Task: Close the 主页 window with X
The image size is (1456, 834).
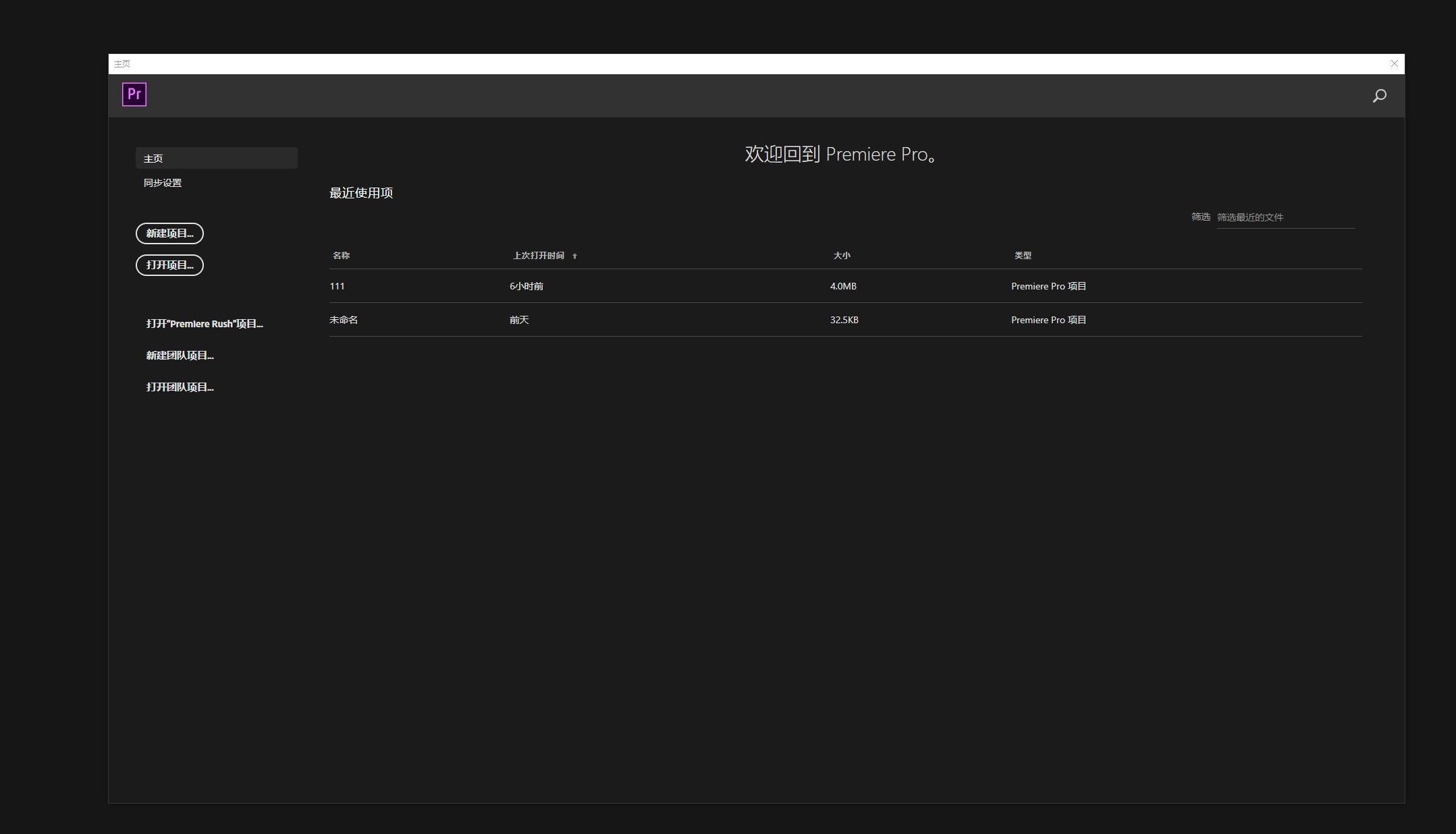Action: point(1394,63)
